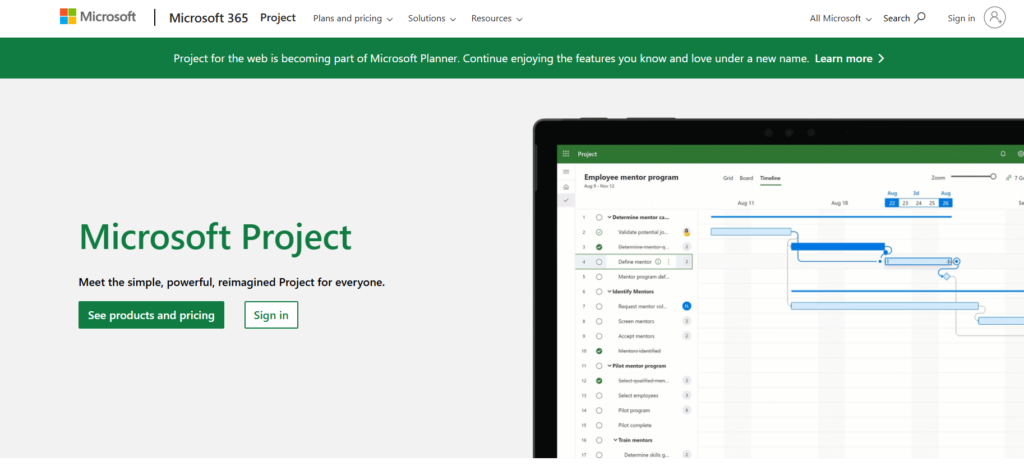Open the app launcher waffle icon in Project
This screenshot has width=1024, height=475.
pyautogui.click(x=566, y=154)
